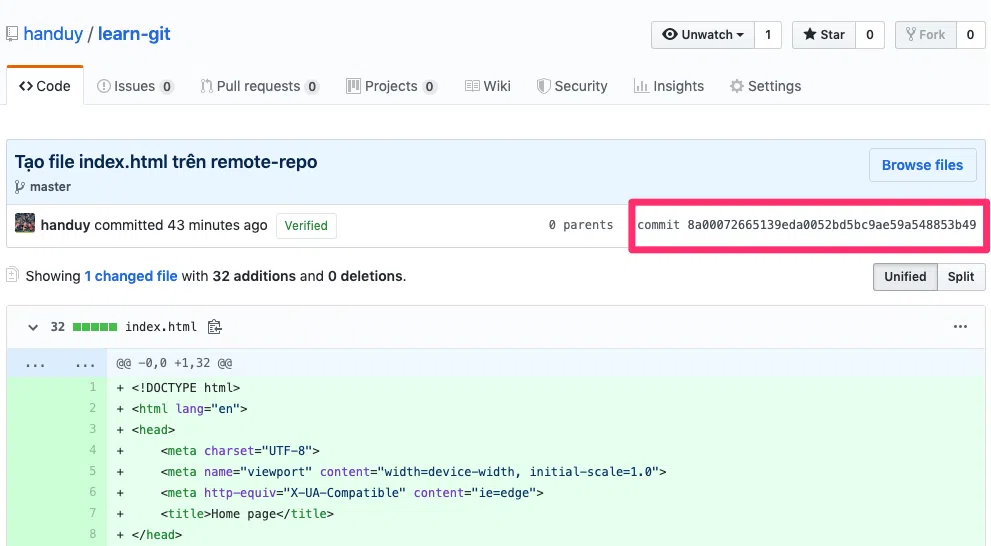Click the Fork button

tap(925, 35)
